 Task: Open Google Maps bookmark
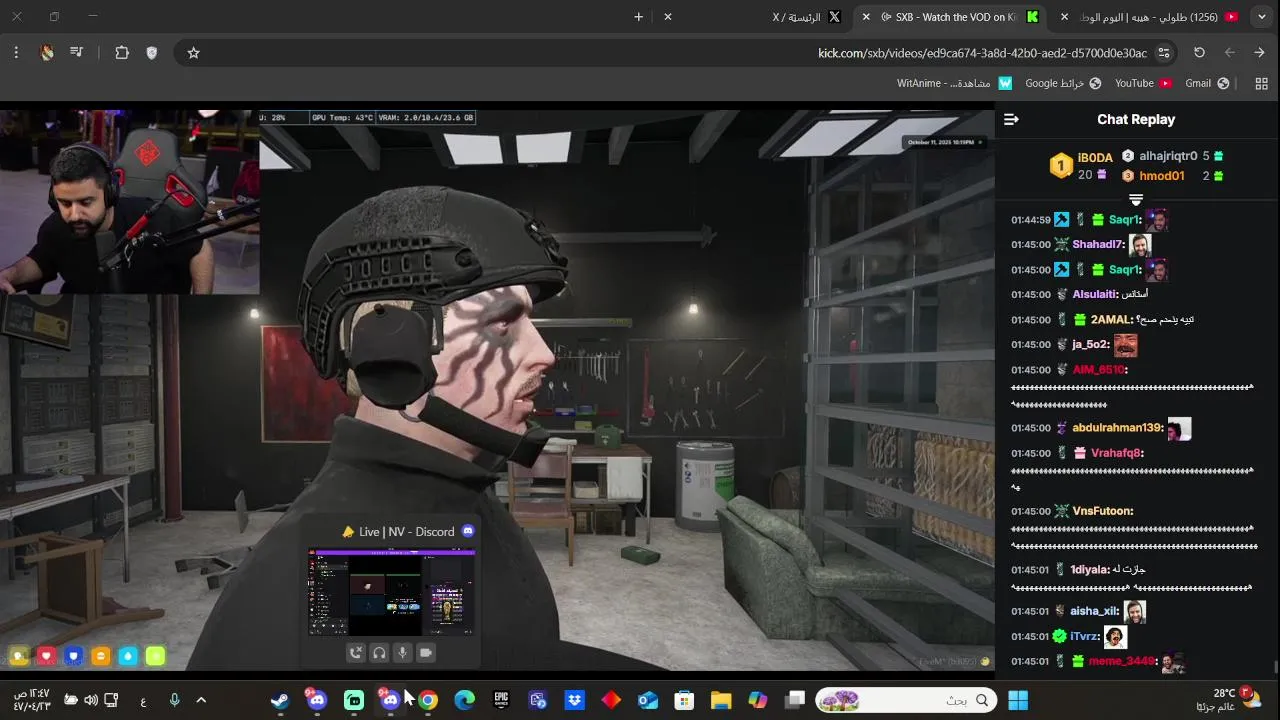click(1063, 84)
